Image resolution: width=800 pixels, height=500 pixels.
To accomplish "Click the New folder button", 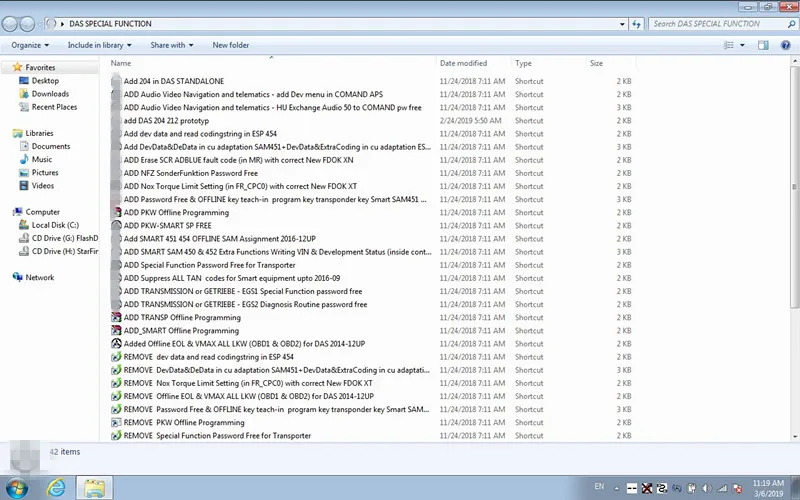I will (231, 45).
